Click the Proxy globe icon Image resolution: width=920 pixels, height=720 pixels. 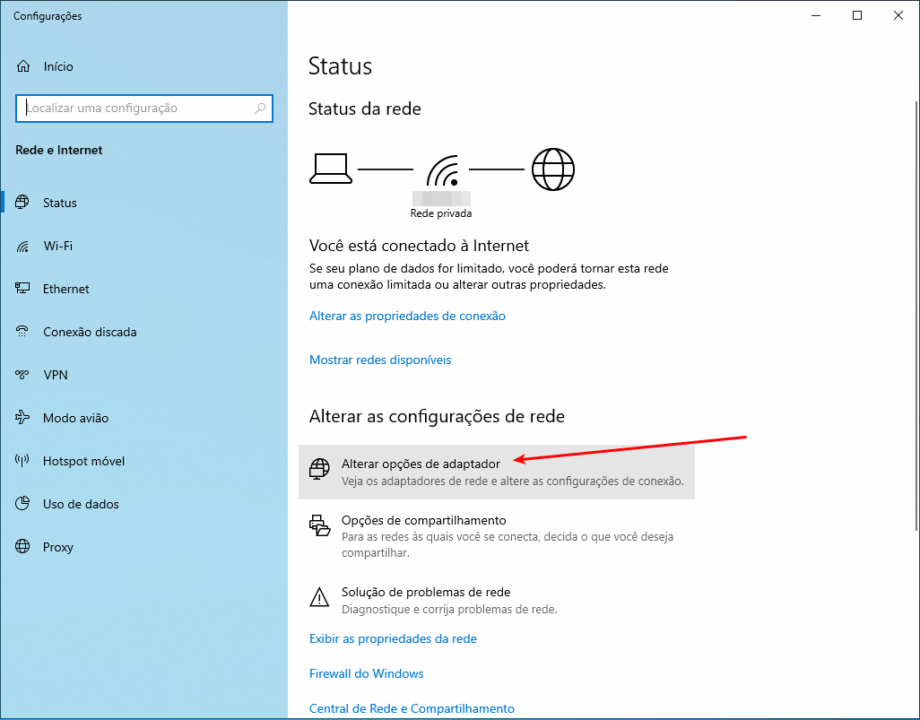[x=23, y=547]
